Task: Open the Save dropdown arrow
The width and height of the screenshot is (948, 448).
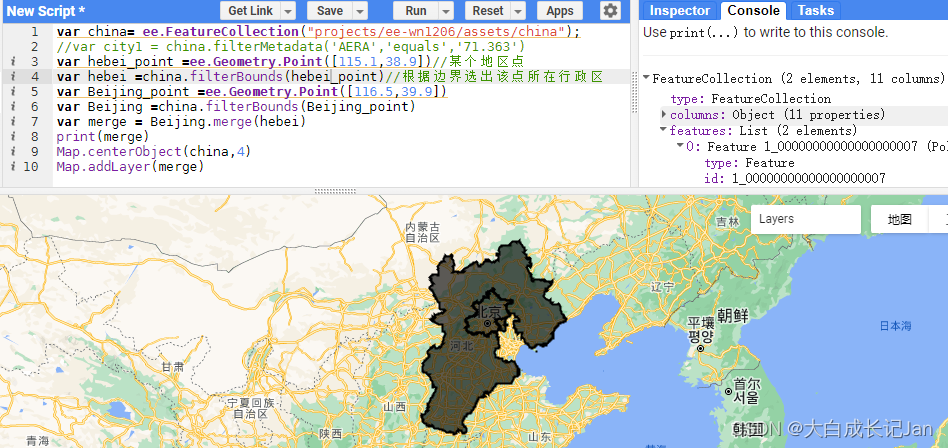Action: click(x=360, y=11)
